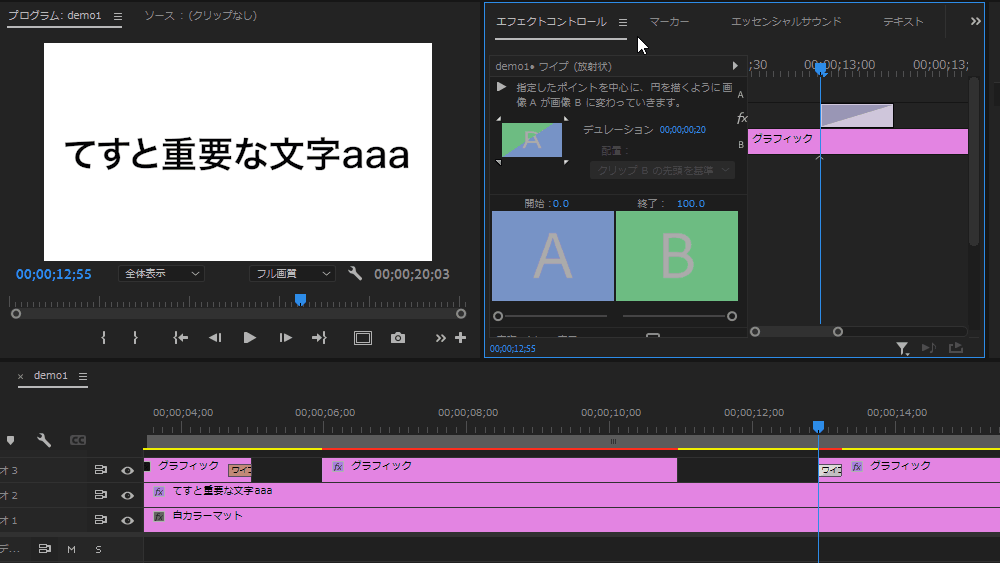Screen dimensions: 1000x563
Task: Toggle the add marker icon in timeline
Action: 10,441
